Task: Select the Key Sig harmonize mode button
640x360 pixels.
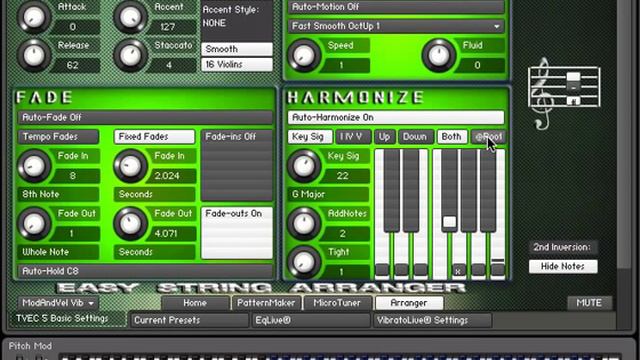Action: click(x=310, y=137)
